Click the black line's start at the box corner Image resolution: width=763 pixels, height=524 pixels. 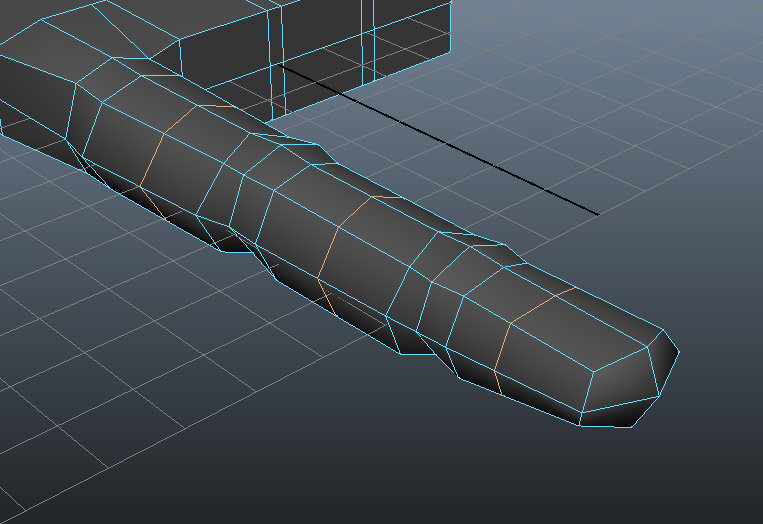[x=281, y=67]
